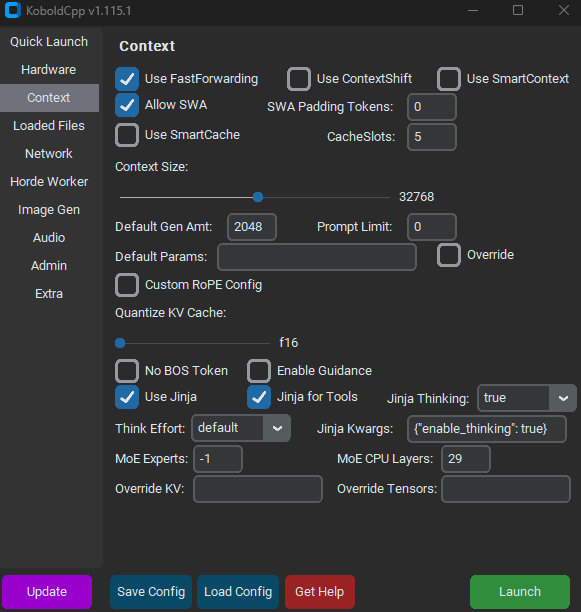Click the Save Config button
The width and height of the screenshot is (581, 612).
pos(151,592)
